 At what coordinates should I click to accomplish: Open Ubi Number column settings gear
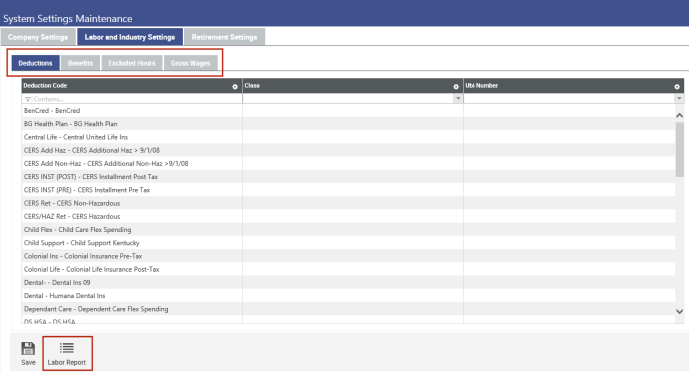677,87
